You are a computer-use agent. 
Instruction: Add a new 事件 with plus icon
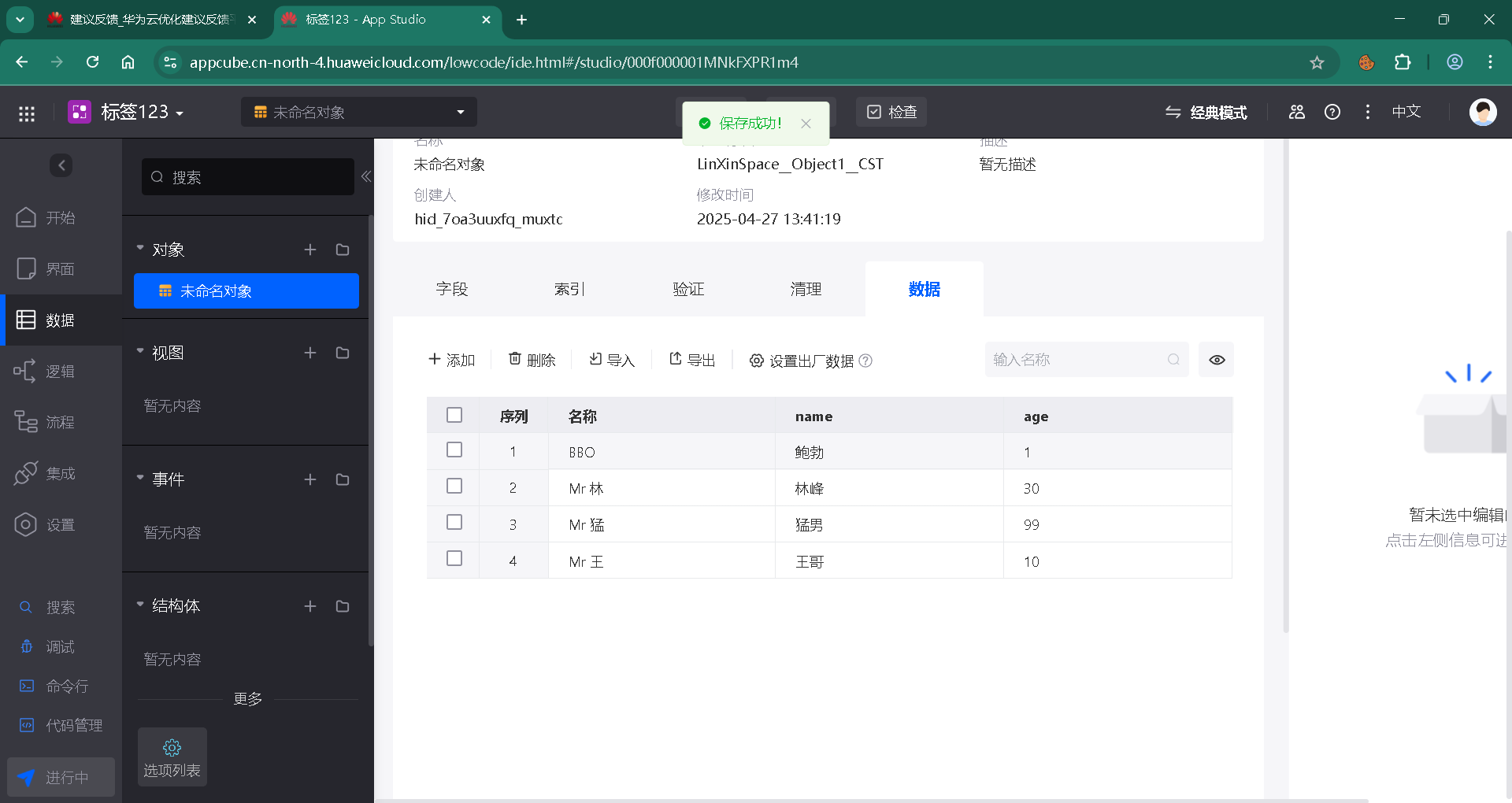point(310,479)
